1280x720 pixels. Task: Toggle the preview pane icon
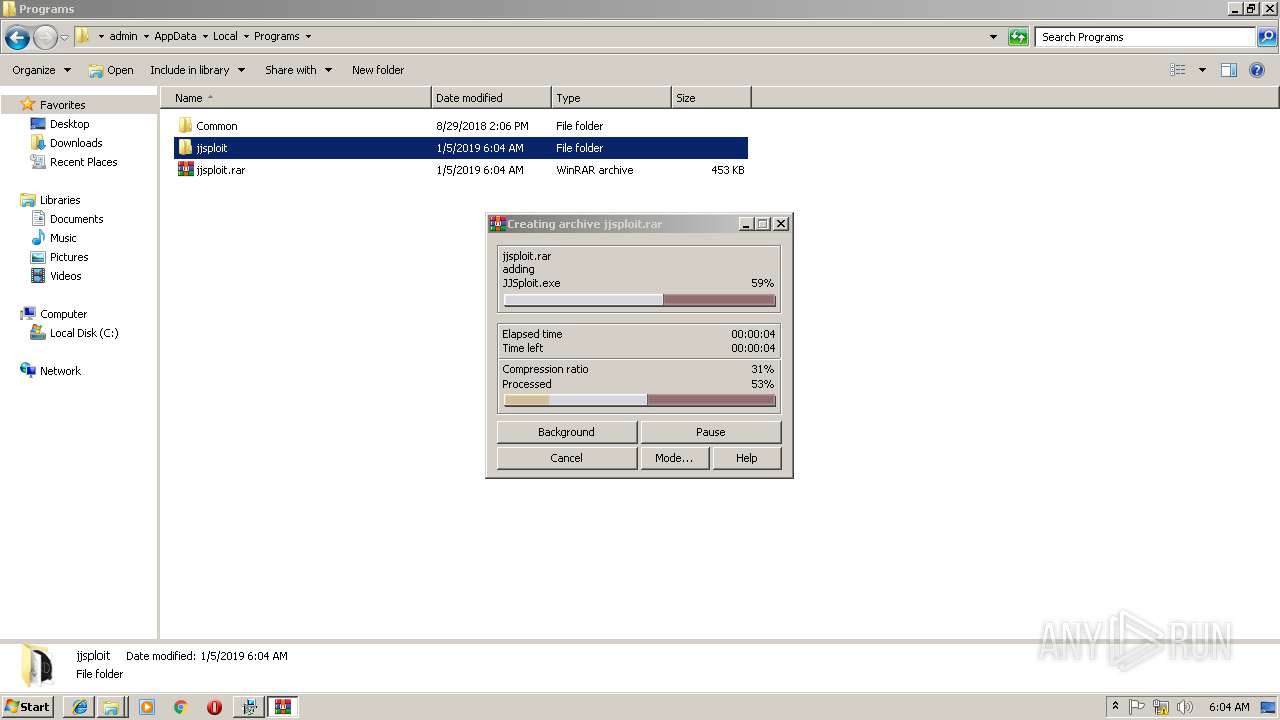tap(1229, 70)
